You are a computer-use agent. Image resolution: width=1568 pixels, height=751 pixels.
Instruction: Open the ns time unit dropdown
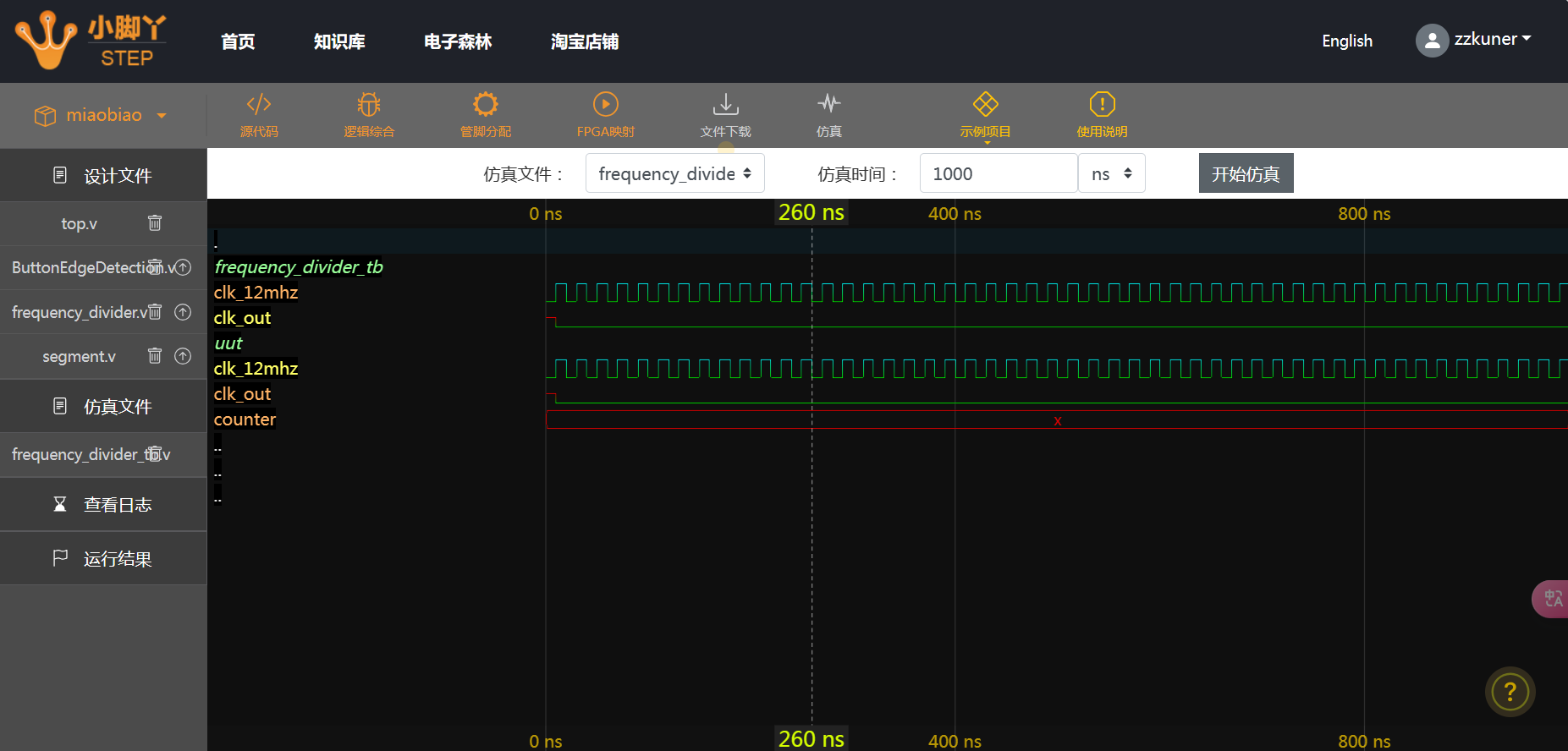(x=1111, y=173)
